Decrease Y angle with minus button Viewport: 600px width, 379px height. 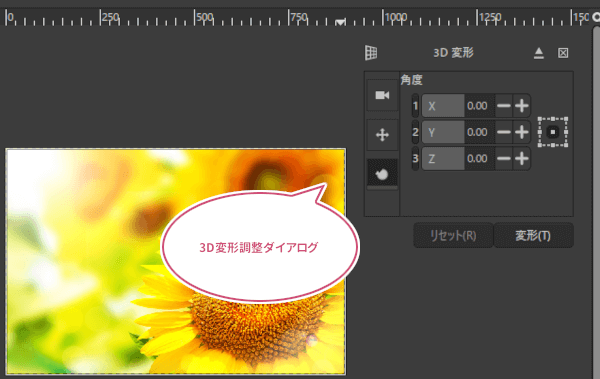click(504, 132)
